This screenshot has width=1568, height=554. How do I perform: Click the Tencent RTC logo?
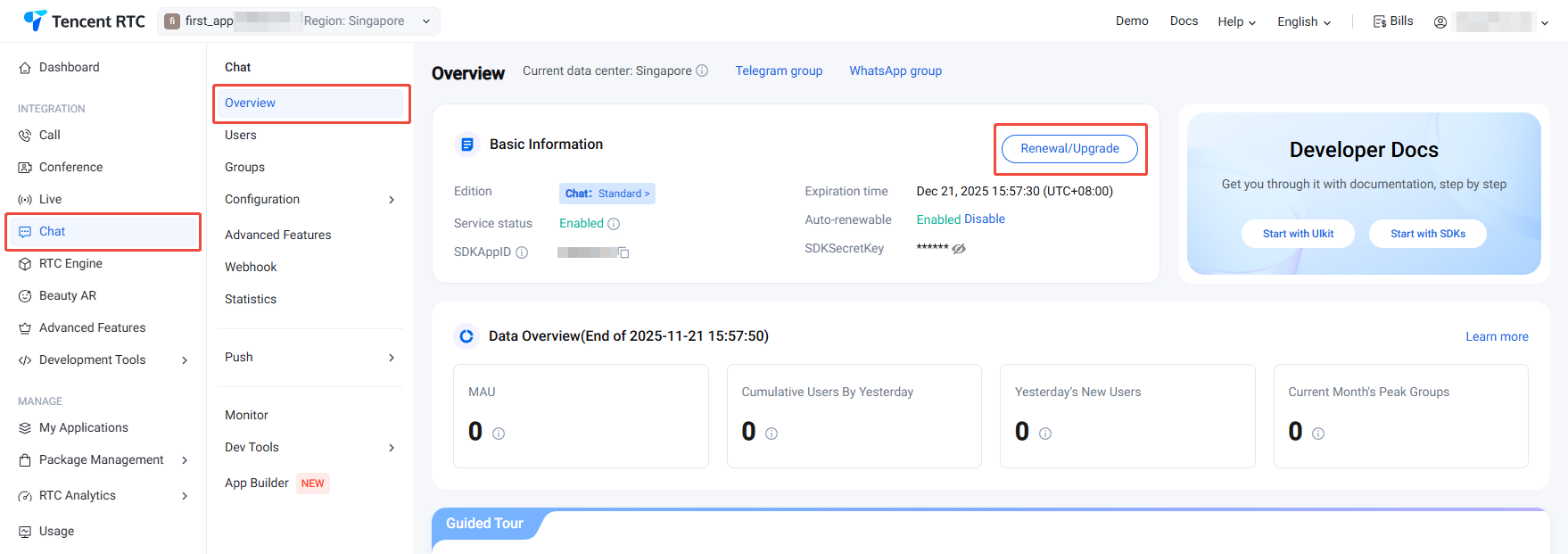84,21
